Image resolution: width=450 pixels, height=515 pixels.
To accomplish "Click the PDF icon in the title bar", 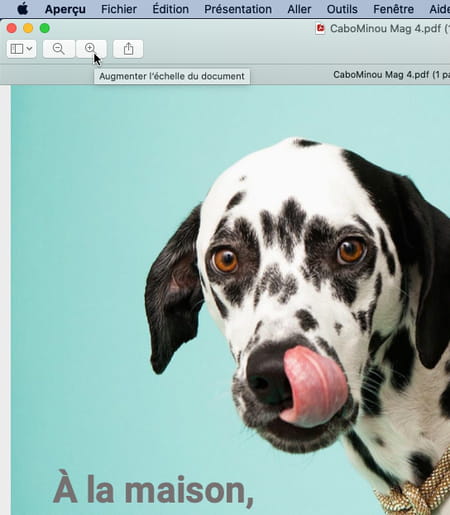I will [320, 29].
